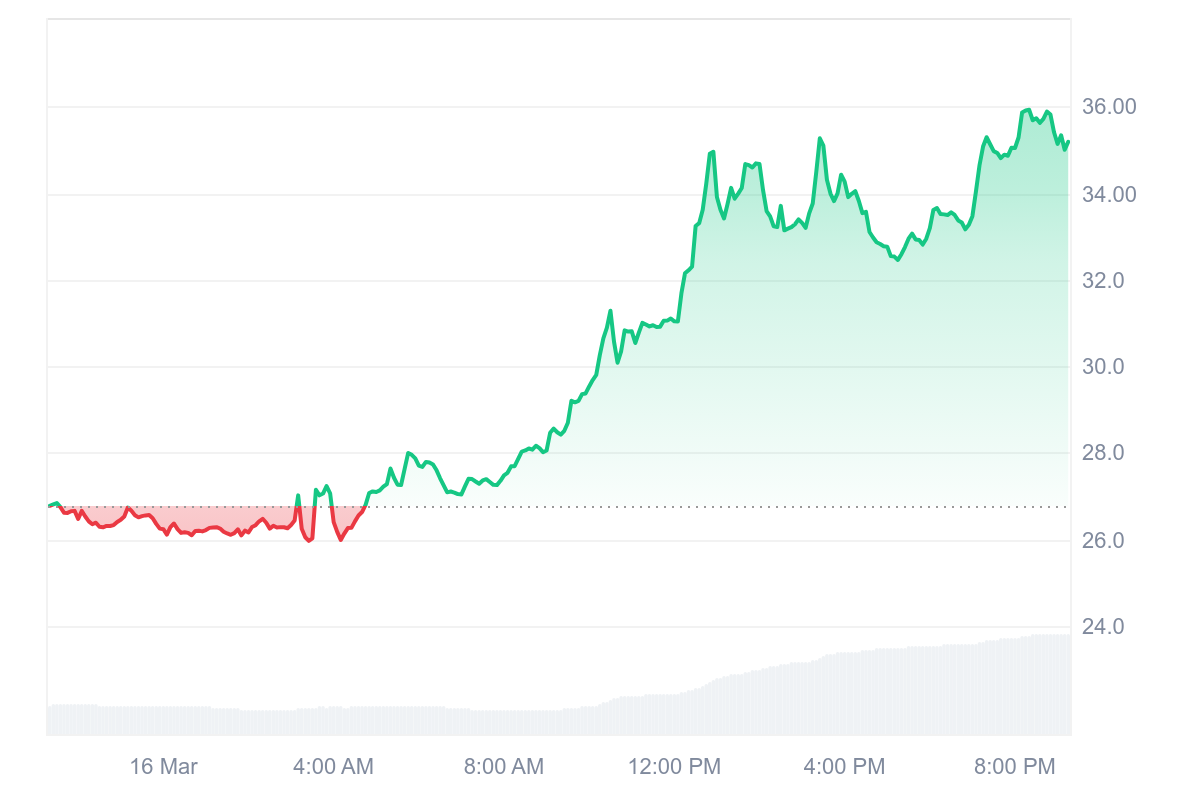Click the price line's final point at right edge
This screenshot has height=800, width=1200.
(1069, 142)
